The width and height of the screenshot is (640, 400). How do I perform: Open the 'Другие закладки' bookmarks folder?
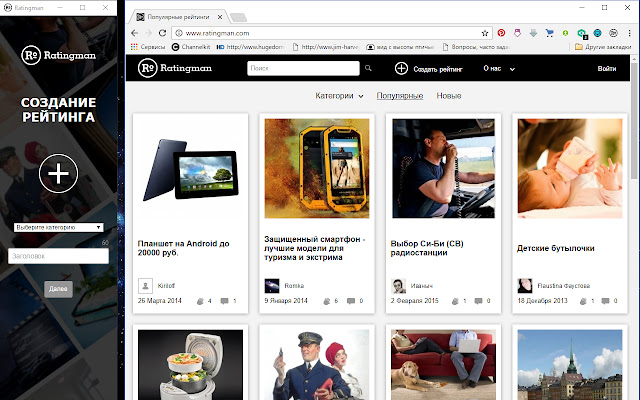click(x=603, y=47)
